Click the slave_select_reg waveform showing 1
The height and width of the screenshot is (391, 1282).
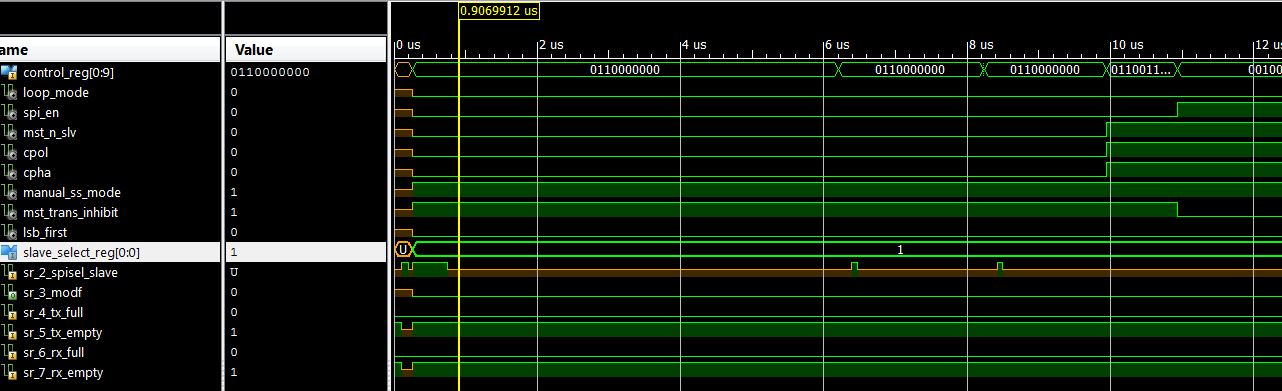coord(900,250)
